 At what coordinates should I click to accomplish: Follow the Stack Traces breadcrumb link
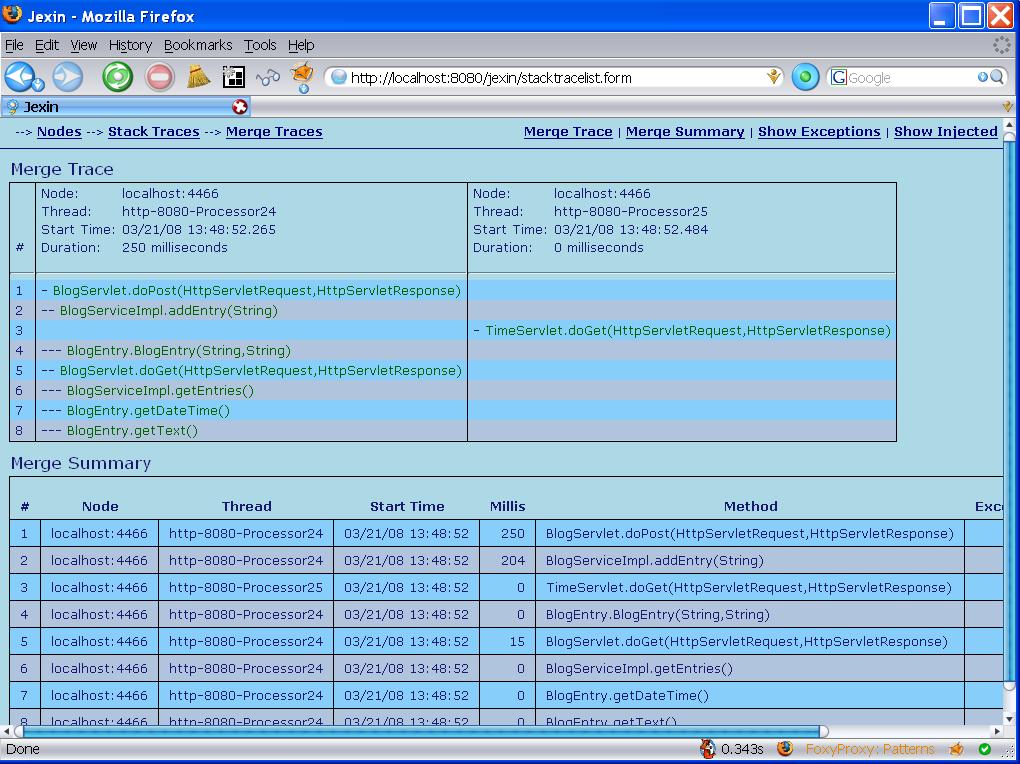(x=154, y=131)
